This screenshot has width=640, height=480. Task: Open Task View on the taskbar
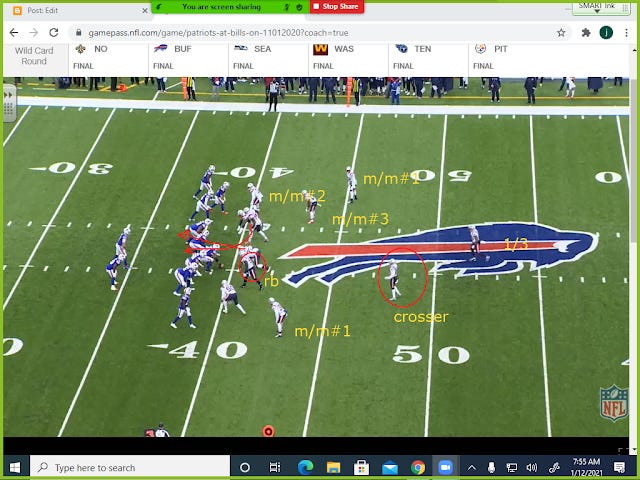click(275, 467)
